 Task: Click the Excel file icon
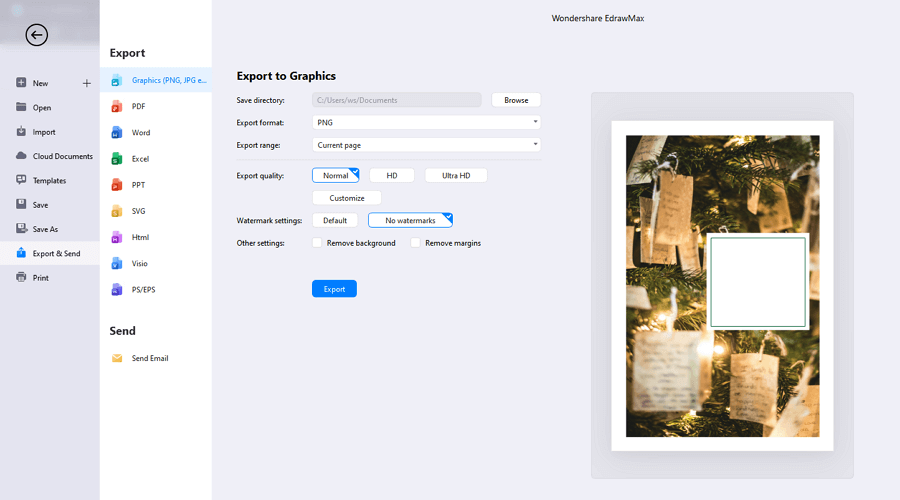pyautogui.click(x=117, y=158)
